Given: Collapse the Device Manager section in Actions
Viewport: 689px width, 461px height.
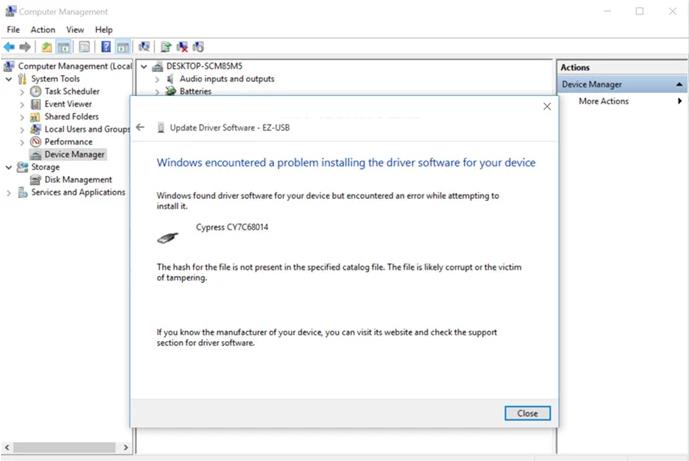Looking at the screenshot, I should point(679,84).
